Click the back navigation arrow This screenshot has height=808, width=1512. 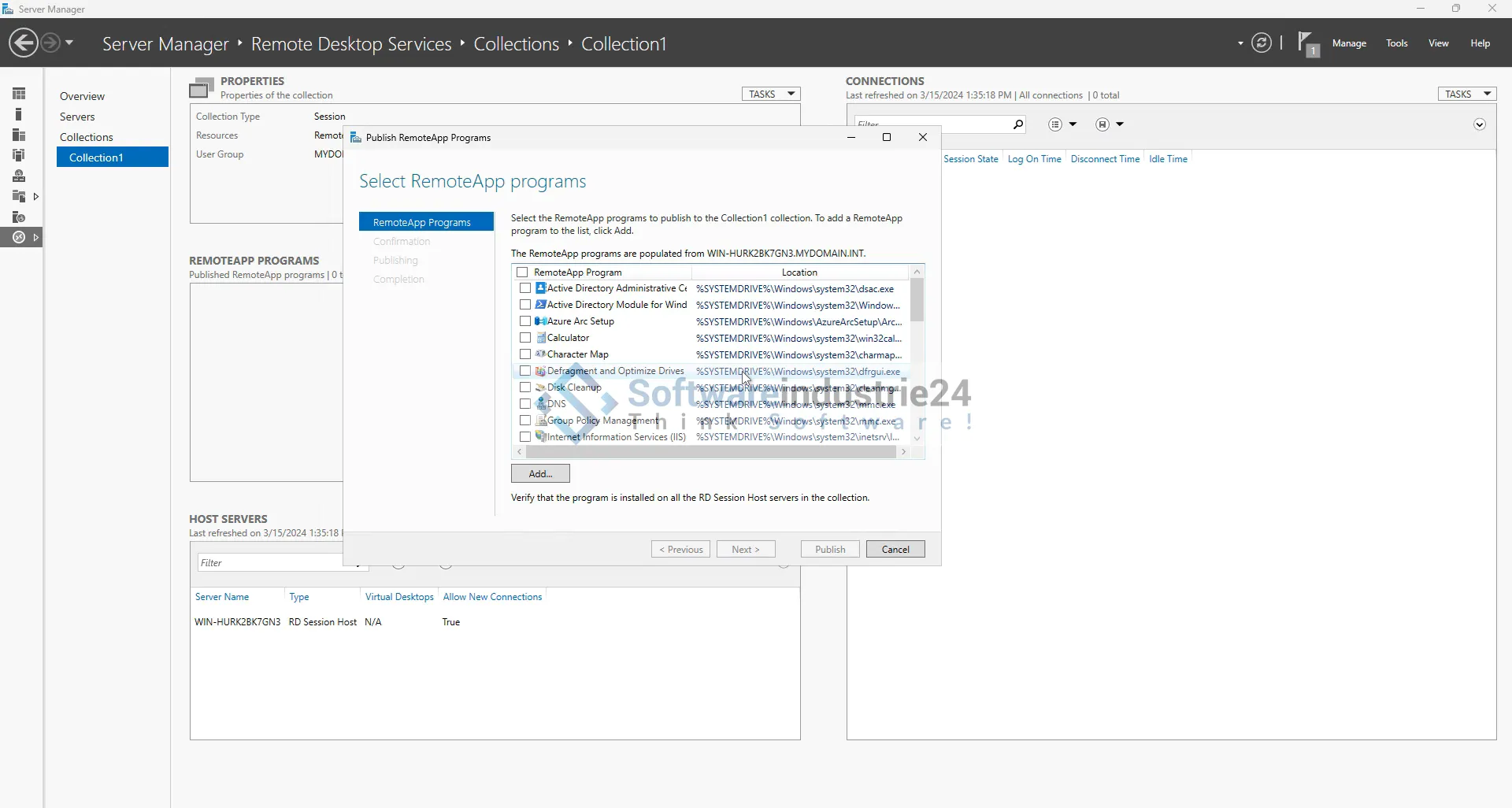click(24, 43)
